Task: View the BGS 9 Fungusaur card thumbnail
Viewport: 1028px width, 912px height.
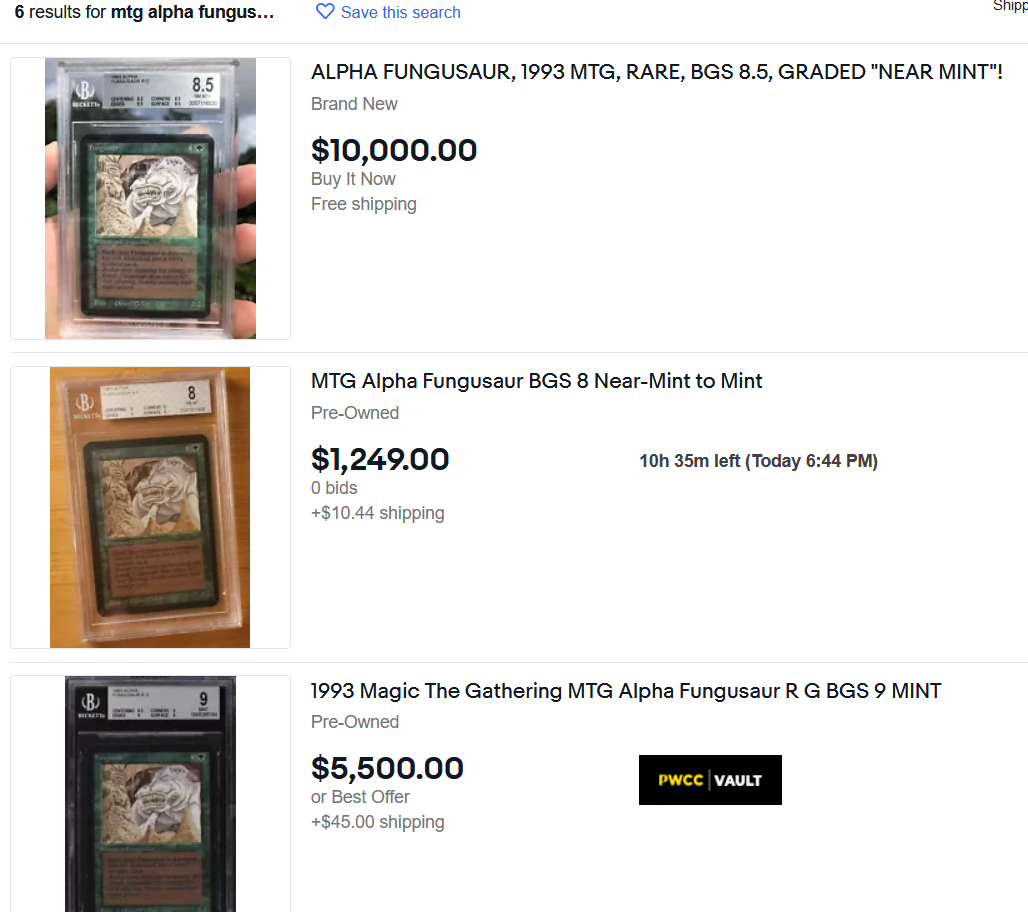Action: pos(150,794)
